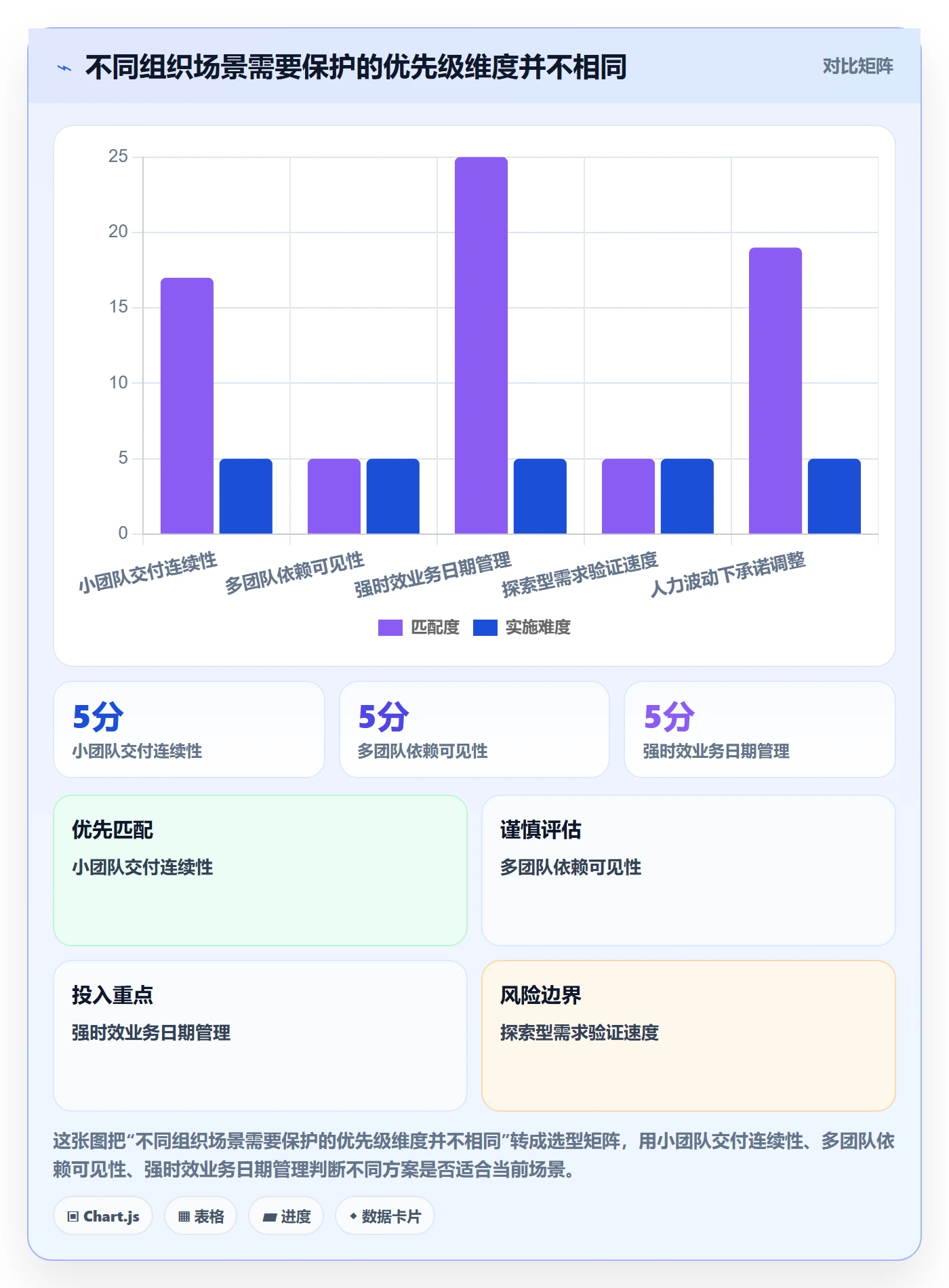
Task: Click the description paragraph starting with 这张图把
Action: coord(474,1155)
